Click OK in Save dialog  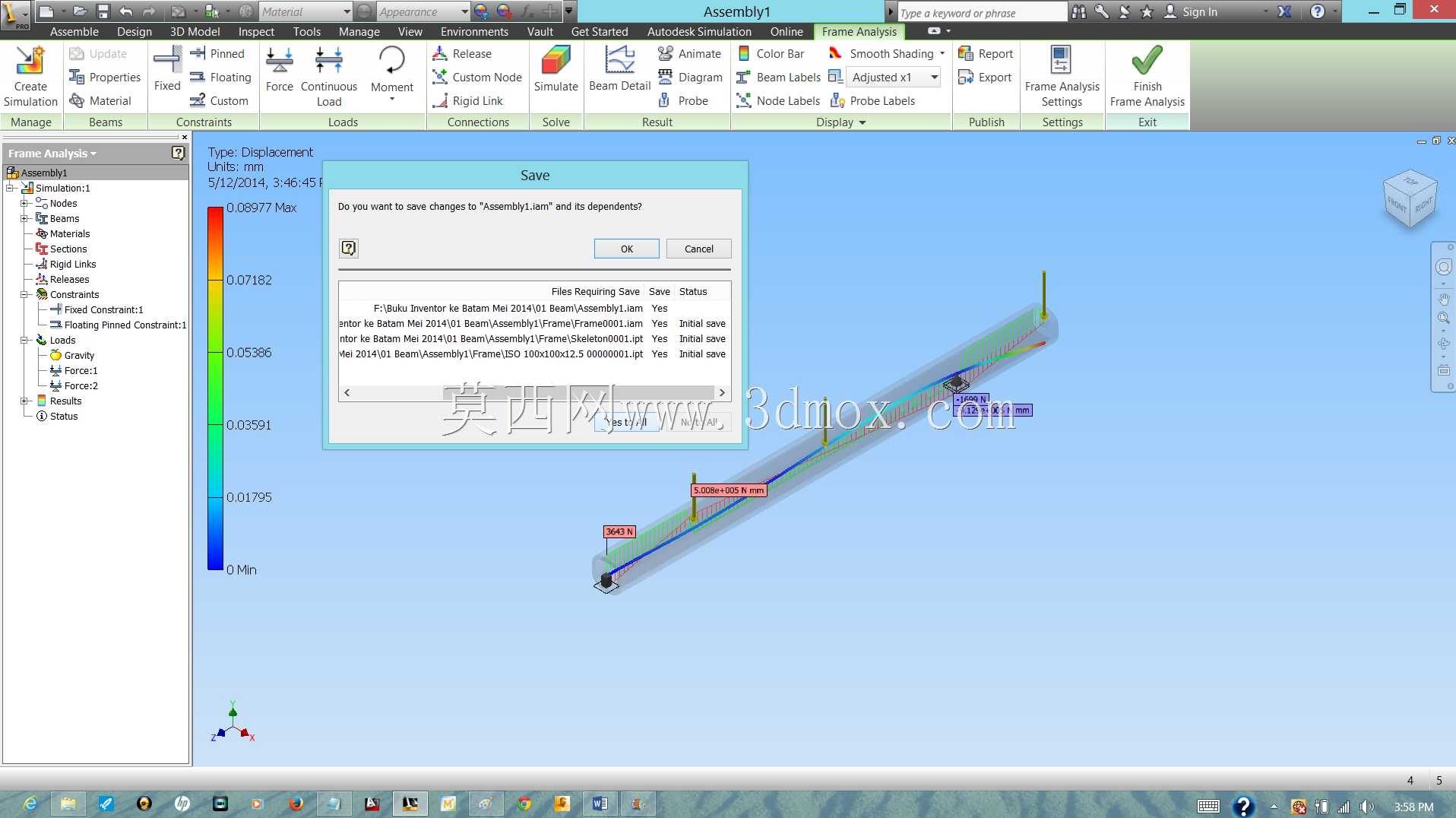pyautogui.click(x=627, y=249)
